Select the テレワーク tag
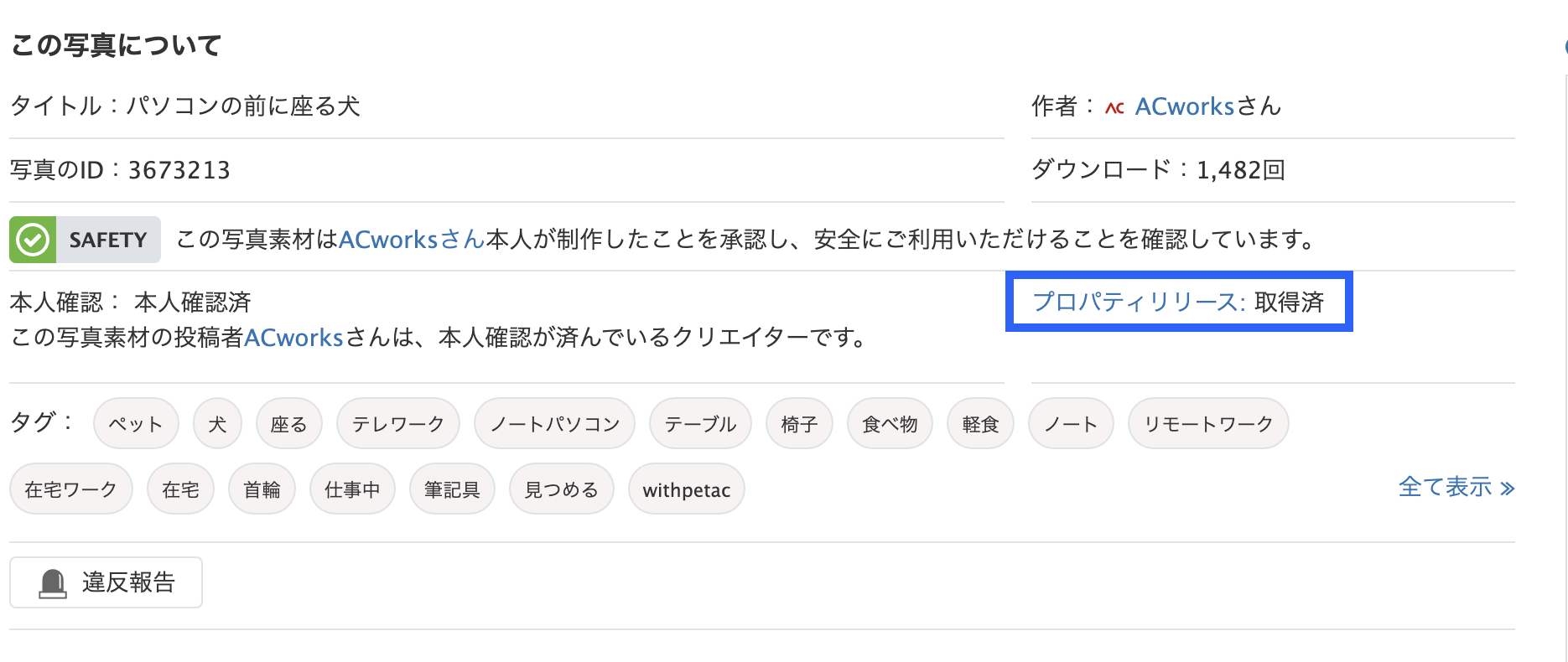 397,424
